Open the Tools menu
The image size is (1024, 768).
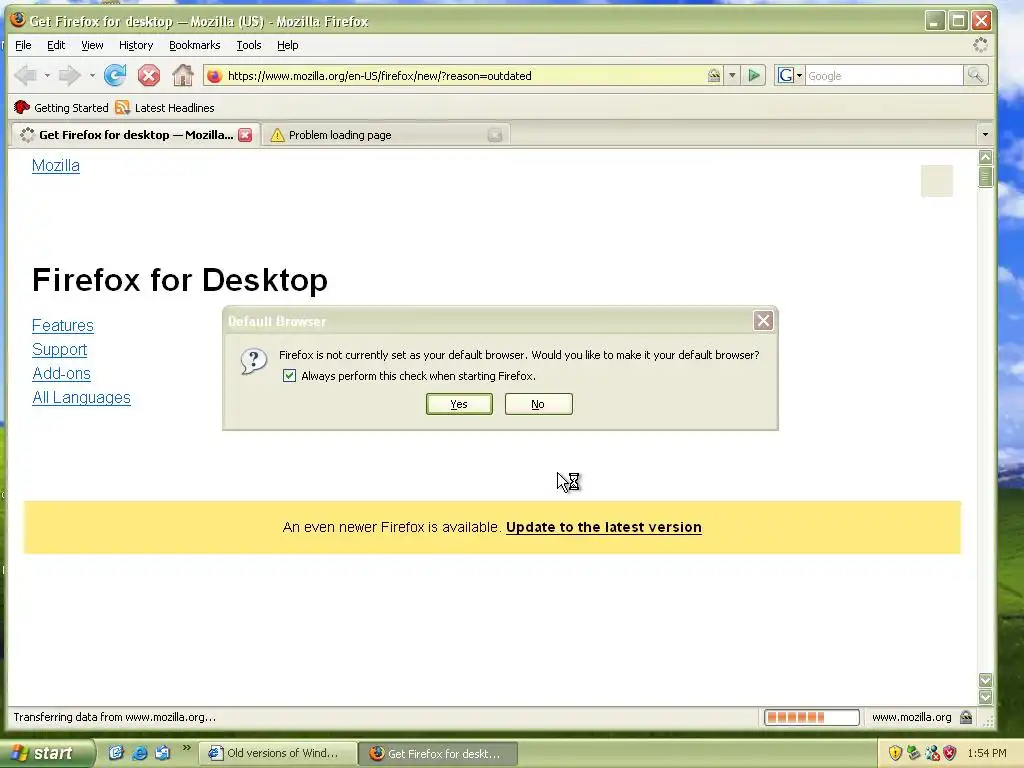pos(249,45)
